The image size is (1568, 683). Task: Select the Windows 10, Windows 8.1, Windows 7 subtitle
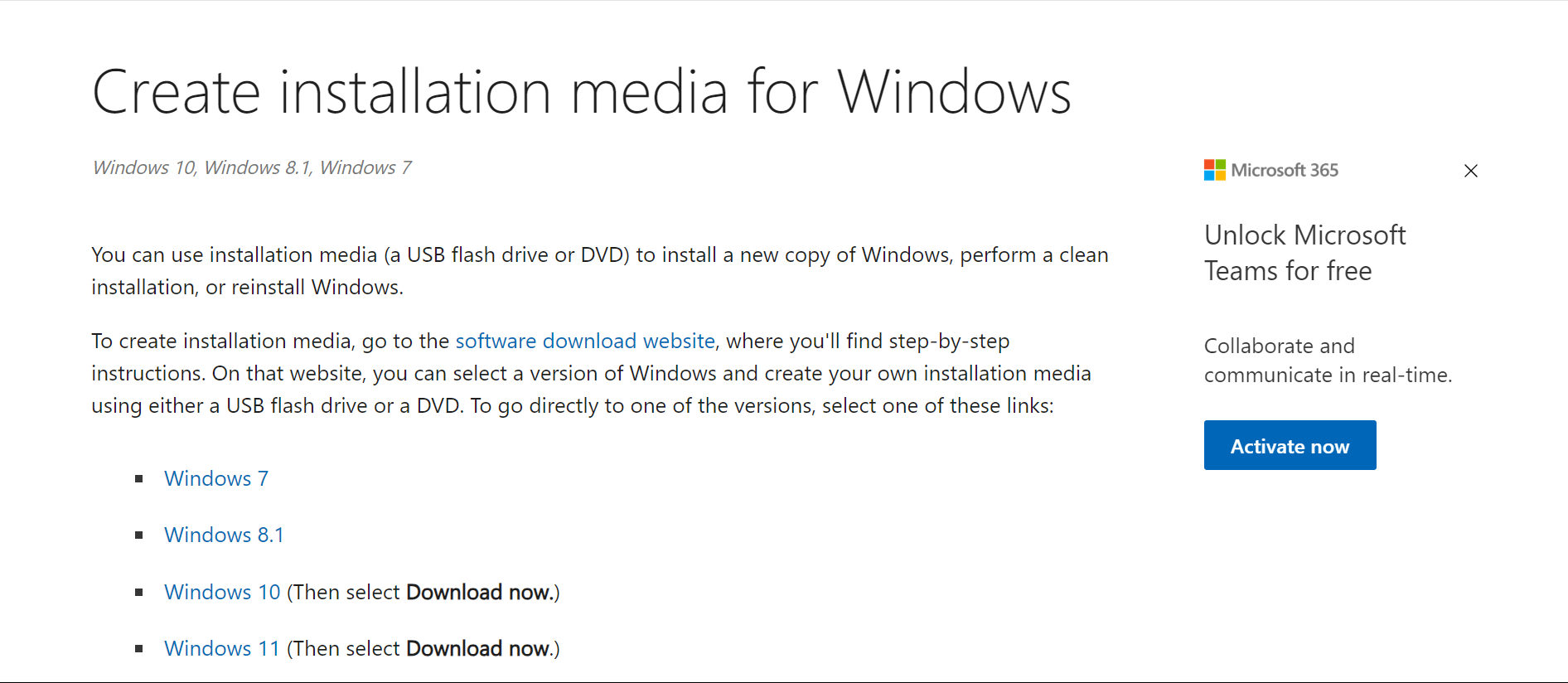(251, 167)
